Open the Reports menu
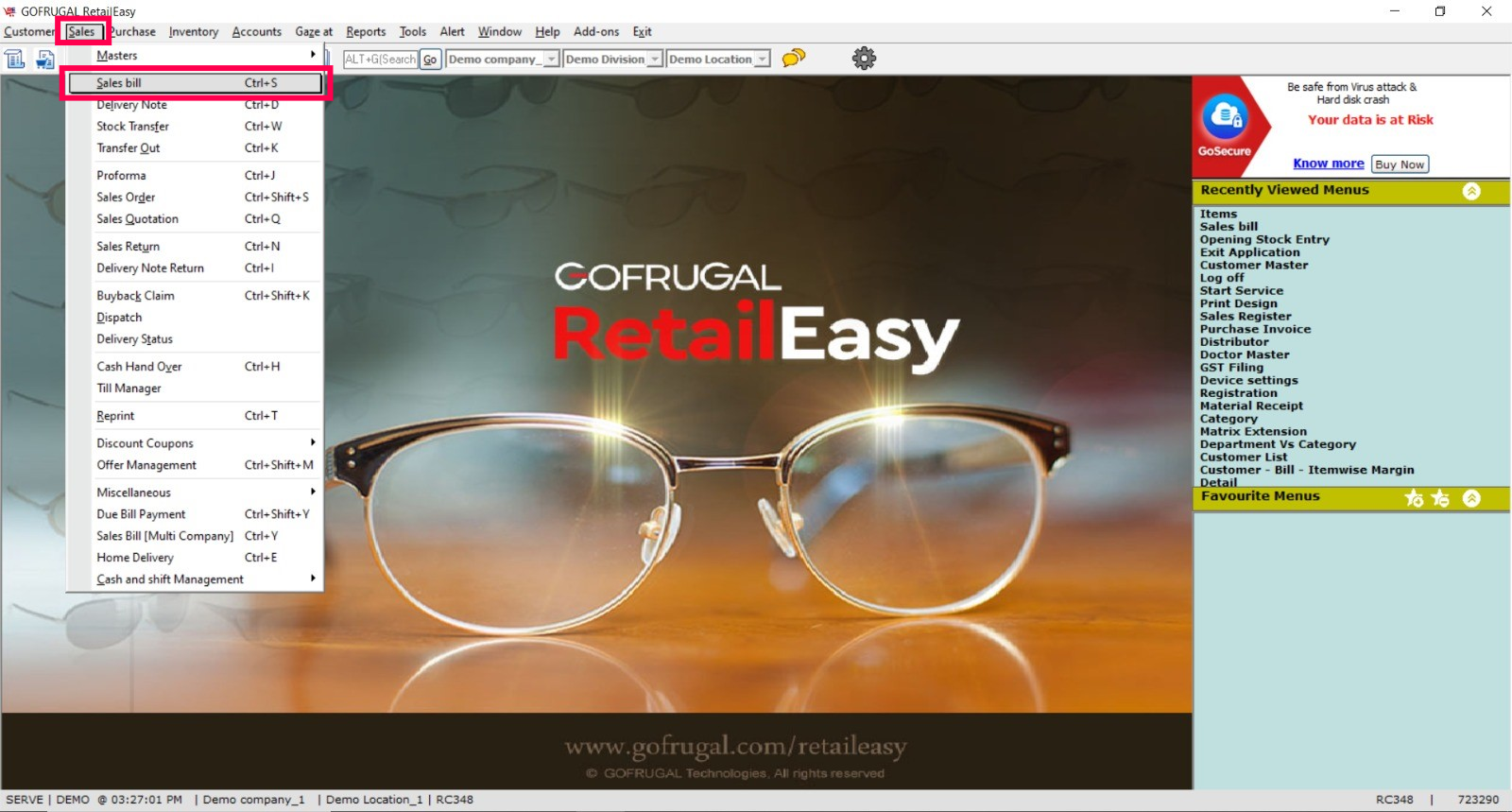 pos(366,31)
